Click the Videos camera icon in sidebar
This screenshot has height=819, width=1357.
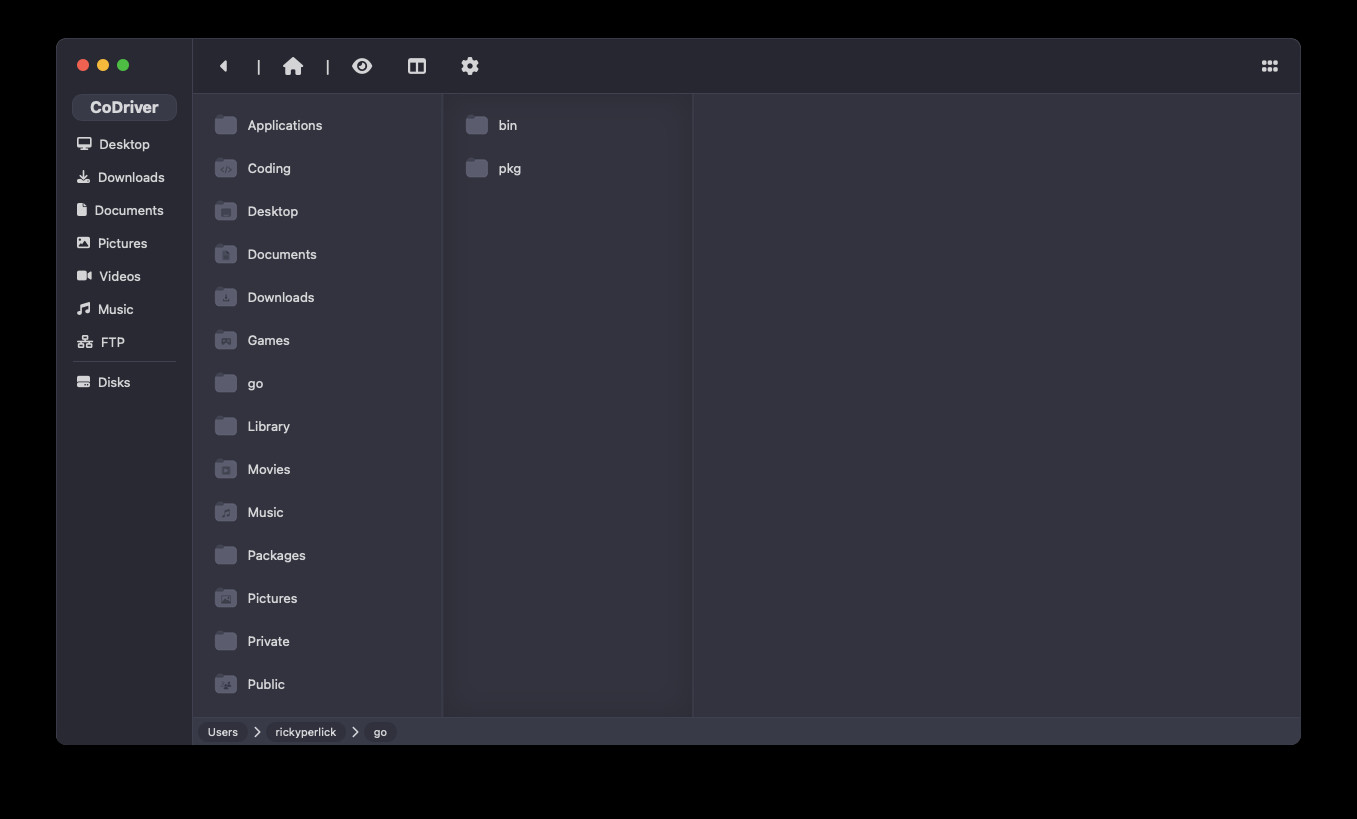click(84, 276)
